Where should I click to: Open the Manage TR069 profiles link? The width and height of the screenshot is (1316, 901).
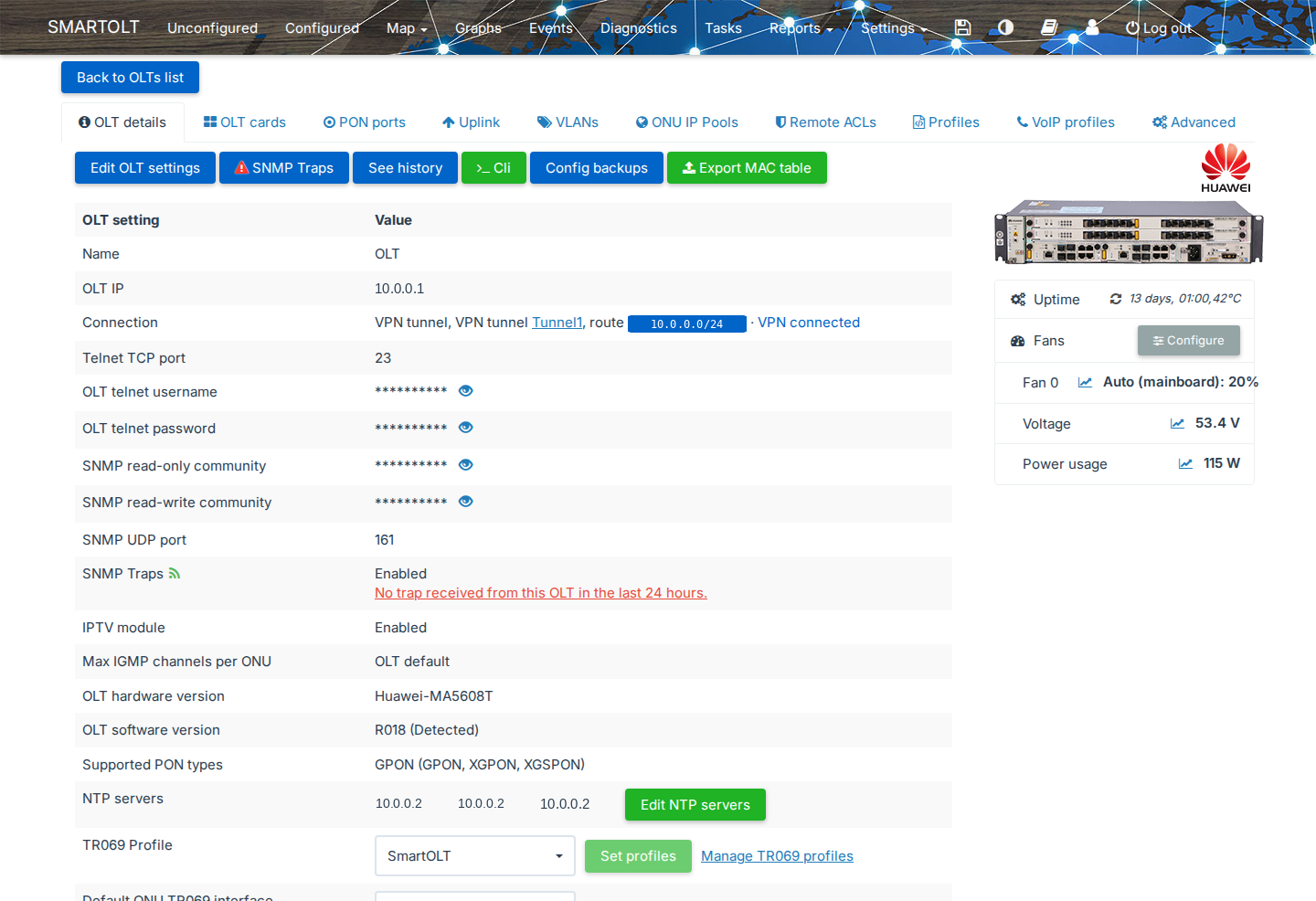pos(777,856)
